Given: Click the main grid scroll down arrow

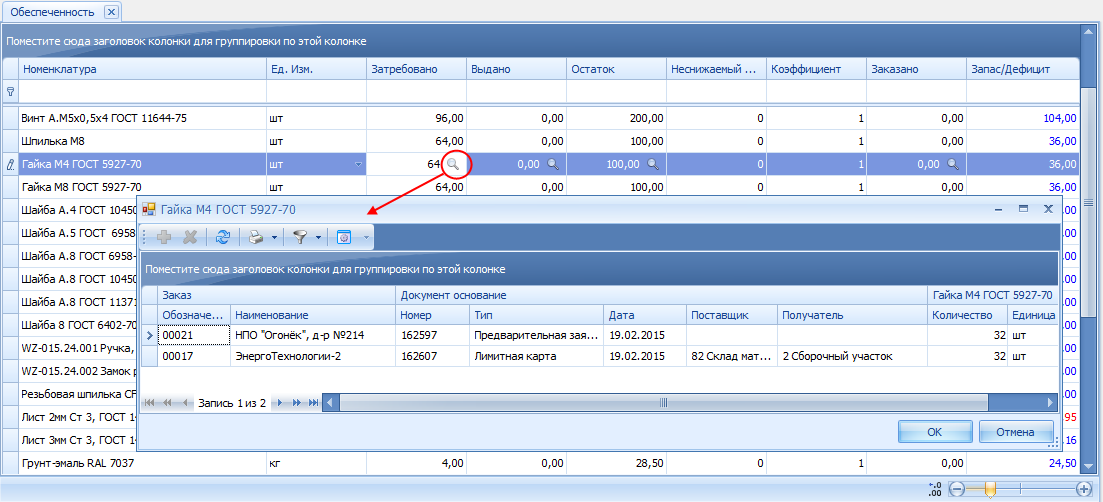Looking at the screenshot, I should click(1088, 467).
